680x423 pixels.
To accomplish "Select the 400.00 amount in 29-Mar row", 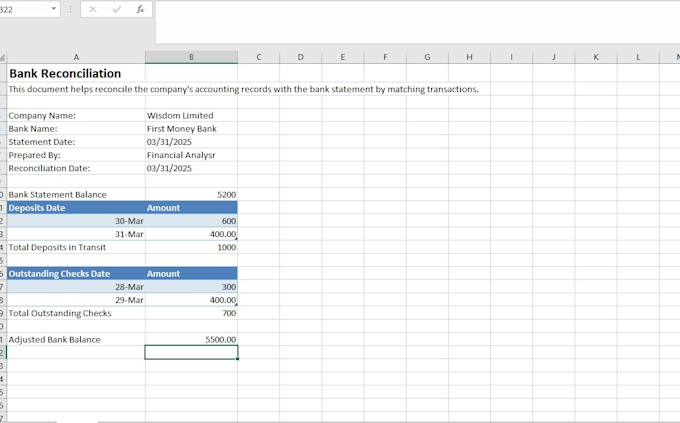I will point(191,300).
